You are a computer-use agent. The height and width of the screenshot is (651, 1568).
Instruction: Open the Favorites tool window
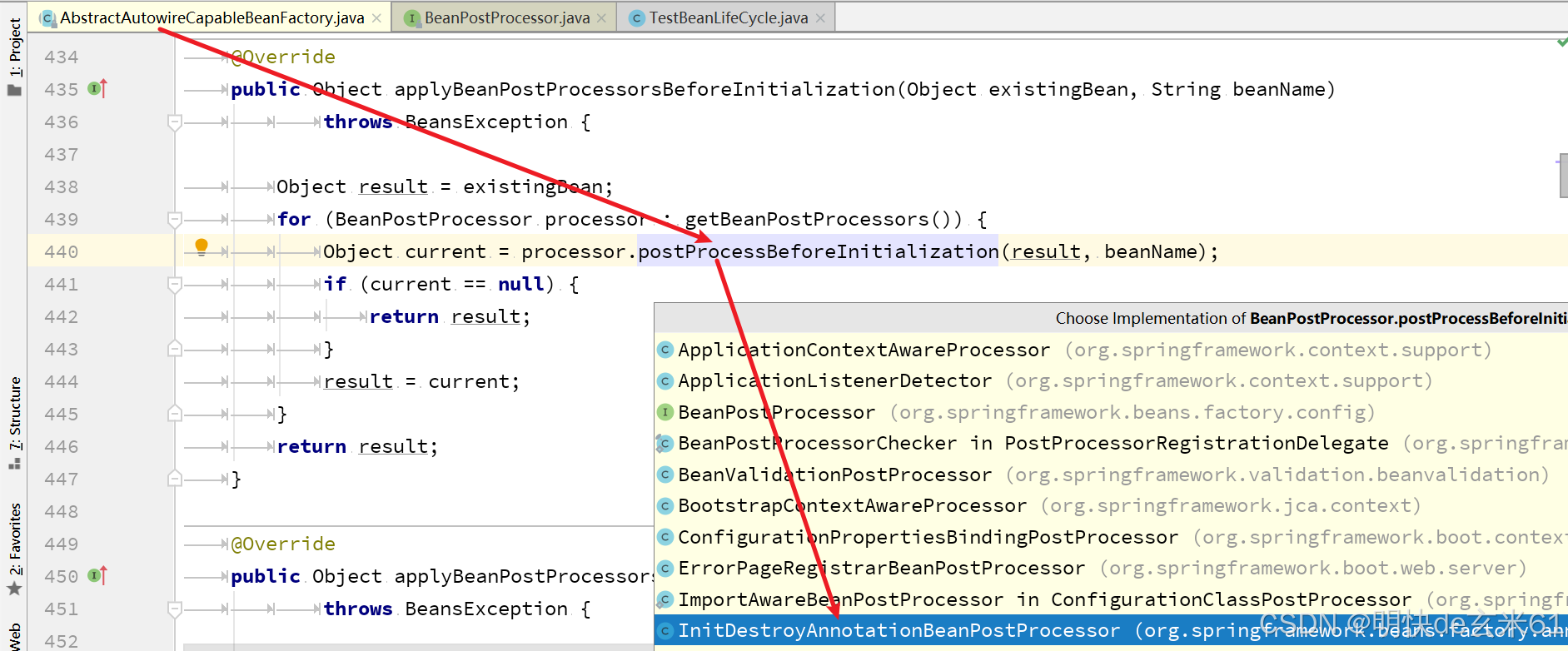coord(14,549)
